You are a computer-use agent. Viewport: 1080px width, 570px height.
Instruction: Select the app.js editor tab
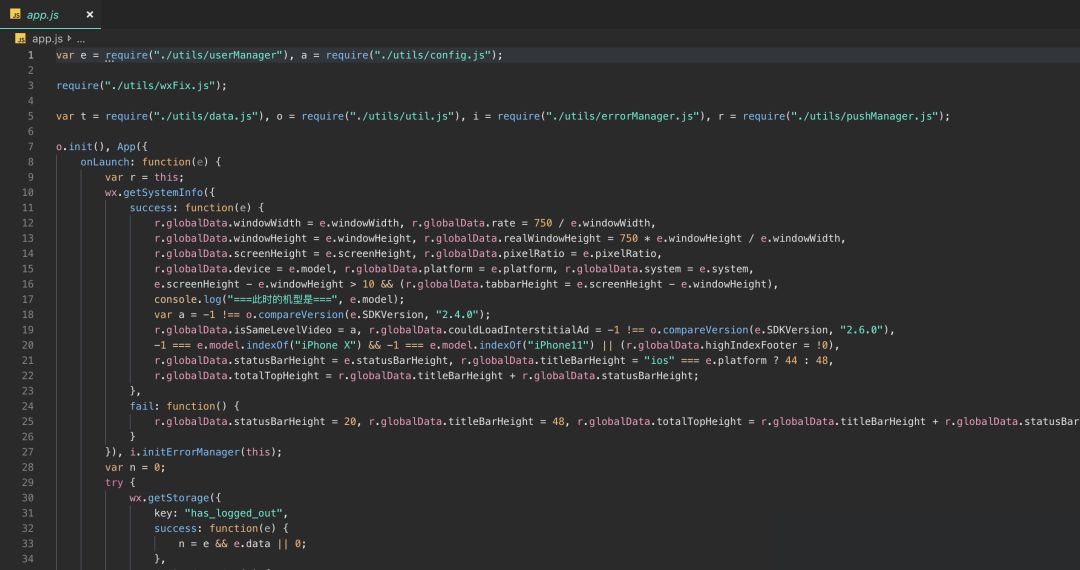point(50,14)
